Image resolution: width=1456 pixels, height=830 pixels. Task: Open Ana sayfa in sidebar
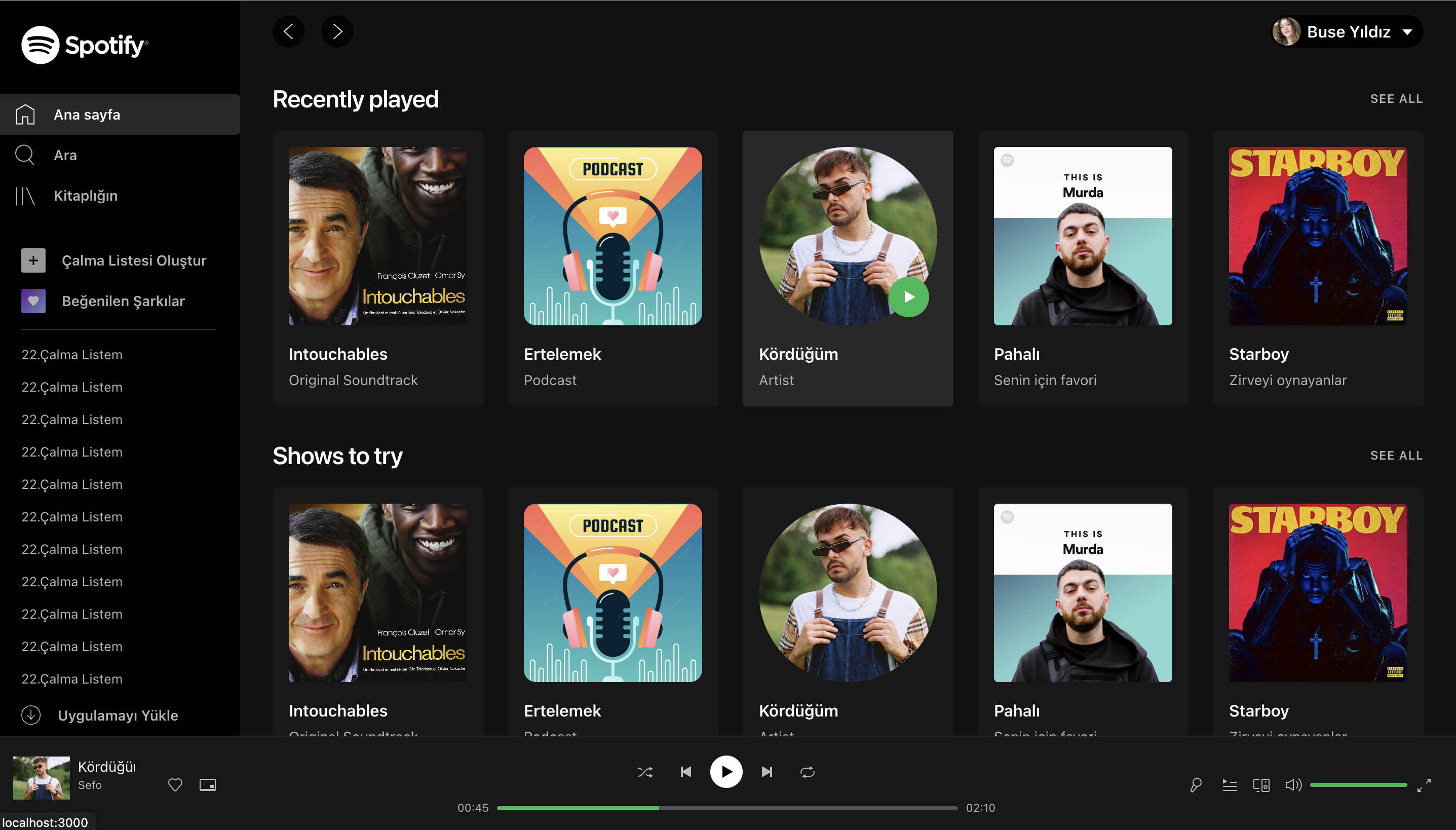click(x=120, y=115)
